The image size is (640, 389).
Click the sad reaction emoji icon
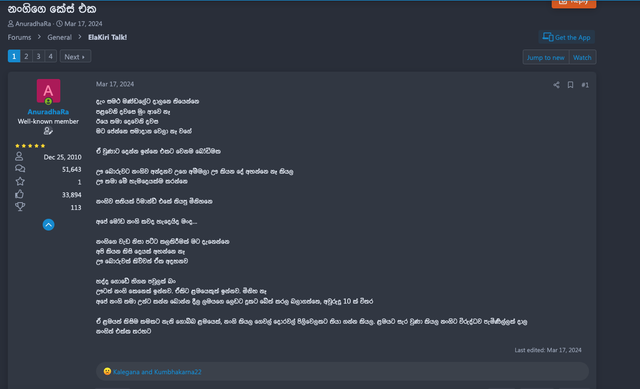pyautogui.click(x=107, y=371)
